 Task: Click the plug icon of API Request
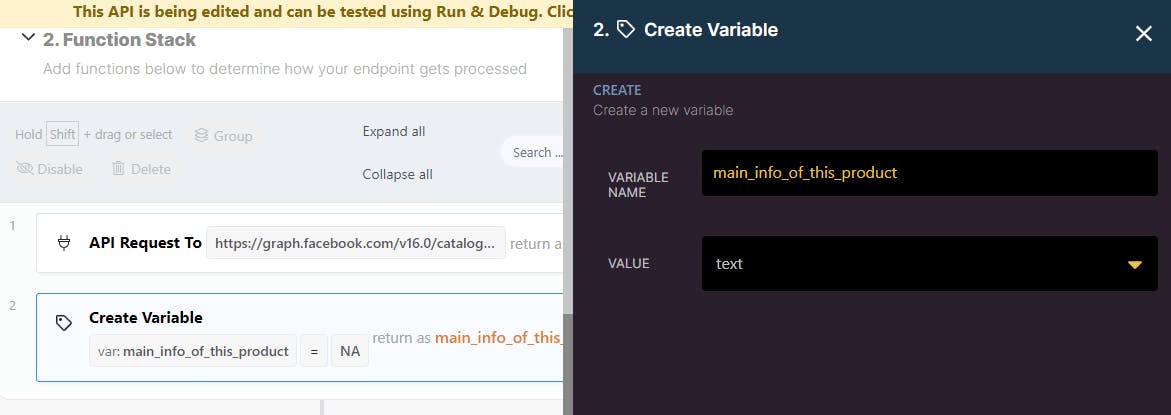[x=63, y=243]
